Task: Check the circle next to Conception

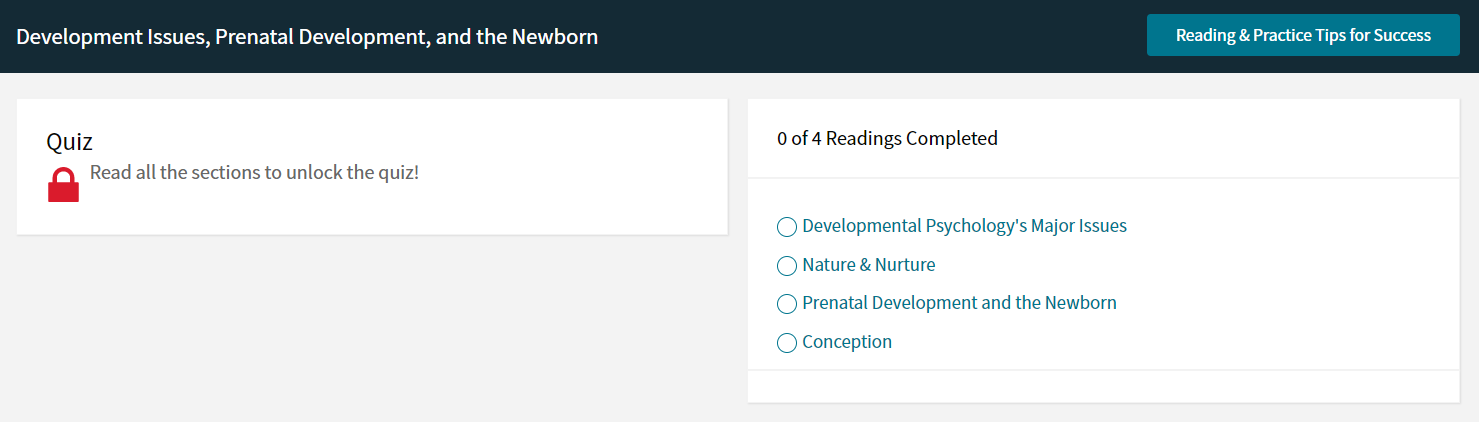Action: (787, 343)
